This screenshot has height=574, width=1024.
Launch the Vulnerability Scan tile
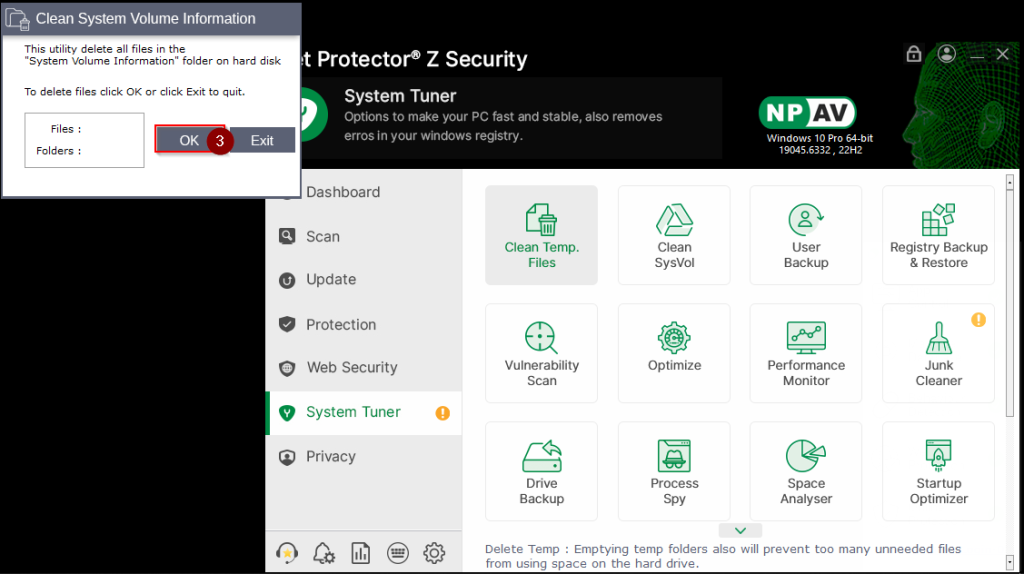coord(541,353)
